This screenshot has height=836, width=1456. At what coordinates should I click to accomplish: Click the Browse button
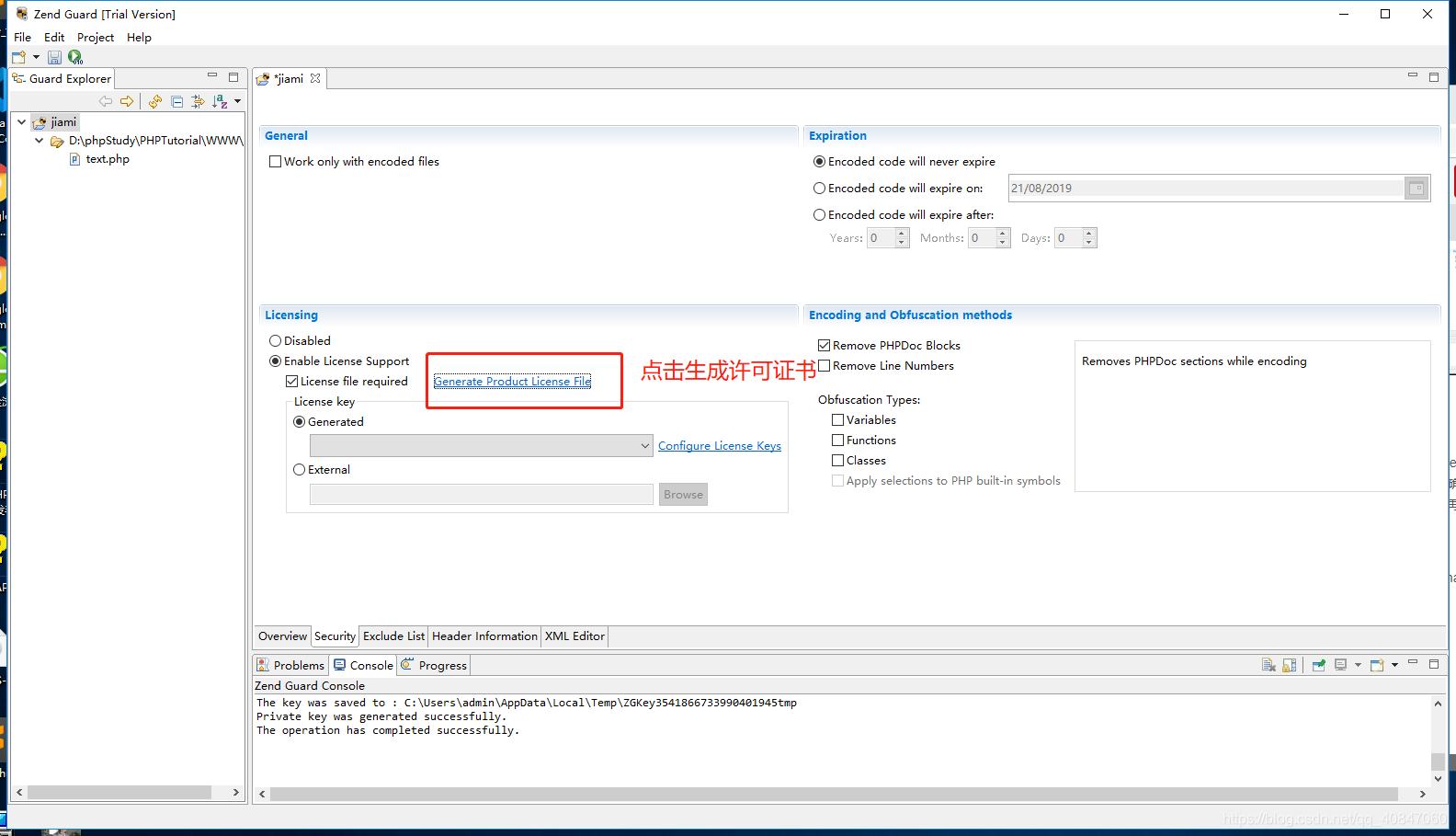pos(683,495)
